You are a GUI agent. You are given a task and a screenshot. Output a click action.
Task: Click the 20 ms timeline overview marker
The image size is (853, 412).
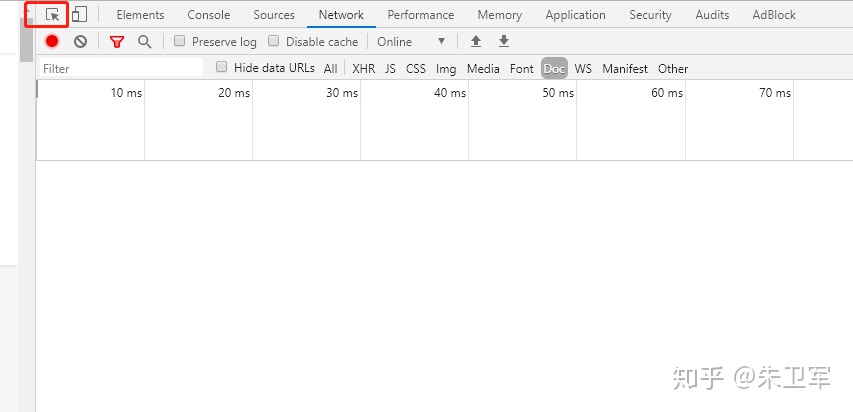tap(234, 93)
